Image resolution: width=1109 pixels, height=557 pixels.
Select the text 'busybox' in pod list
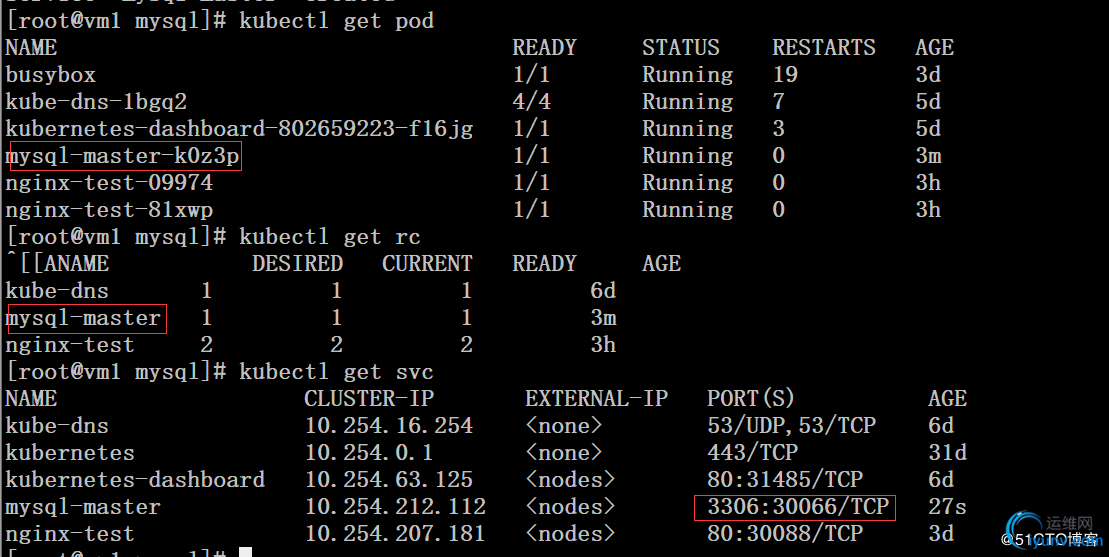pos(50,75)
